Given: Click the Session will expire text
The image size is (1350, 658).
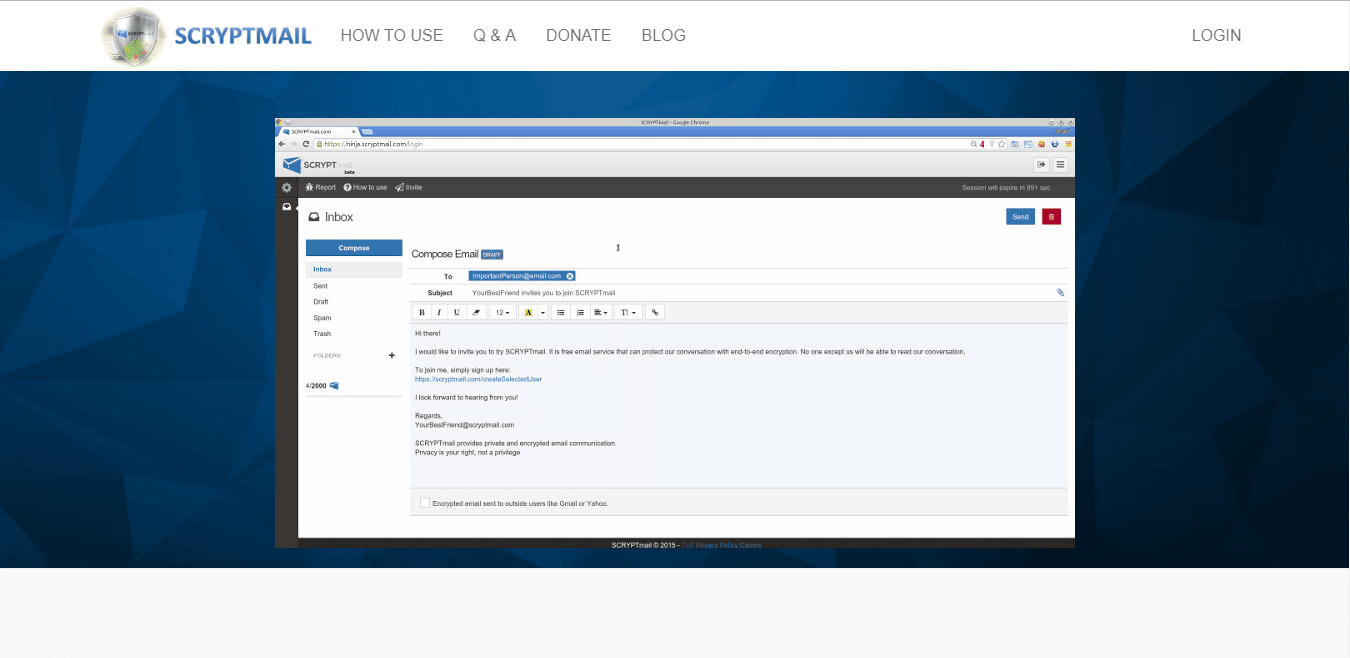Looking at the screenshot, I should (1005, 187).
